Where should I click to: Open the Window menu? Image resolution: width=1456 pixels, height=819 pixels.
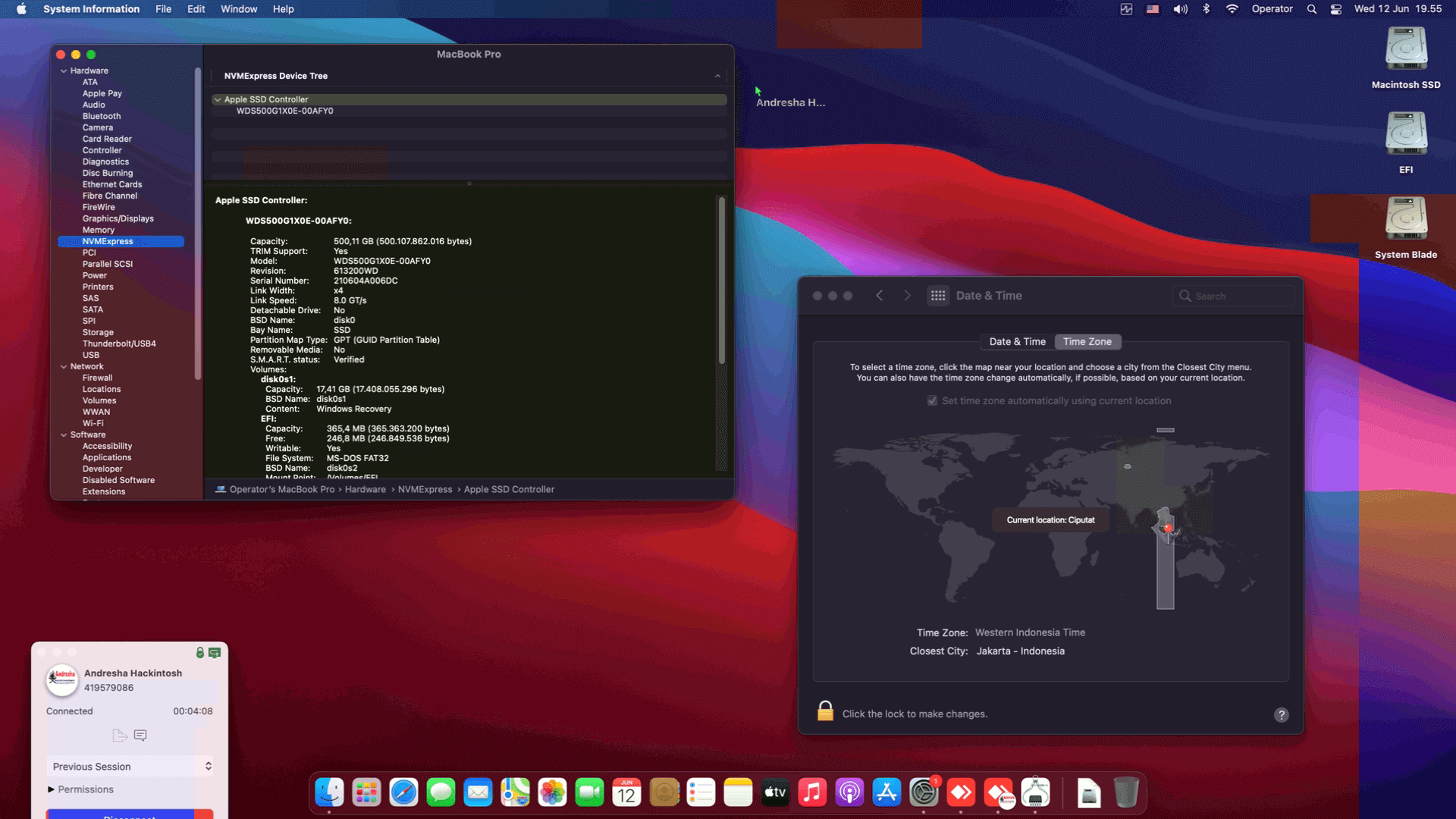coord(239,9)
